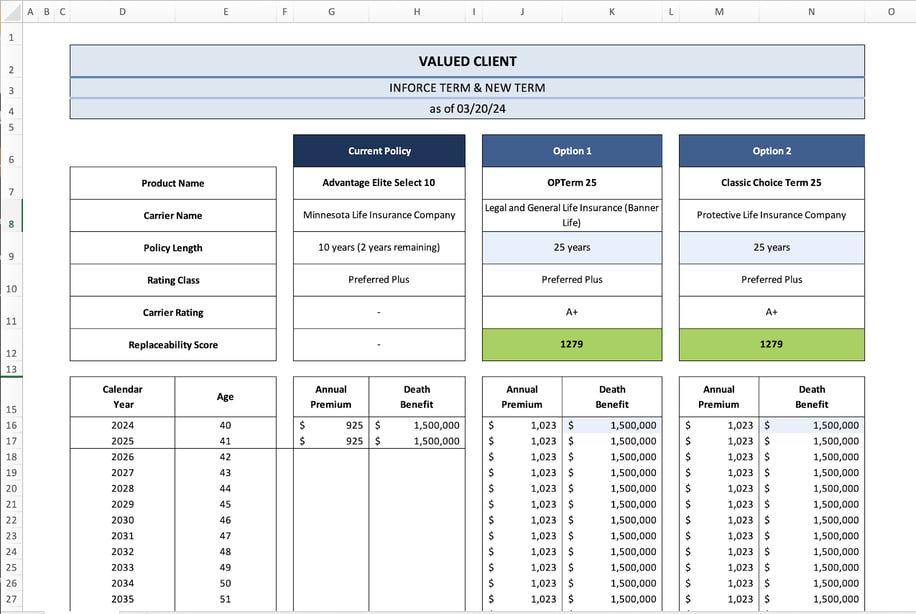
Task: Click the green 1279 score under Option 1
Action: 571,344
